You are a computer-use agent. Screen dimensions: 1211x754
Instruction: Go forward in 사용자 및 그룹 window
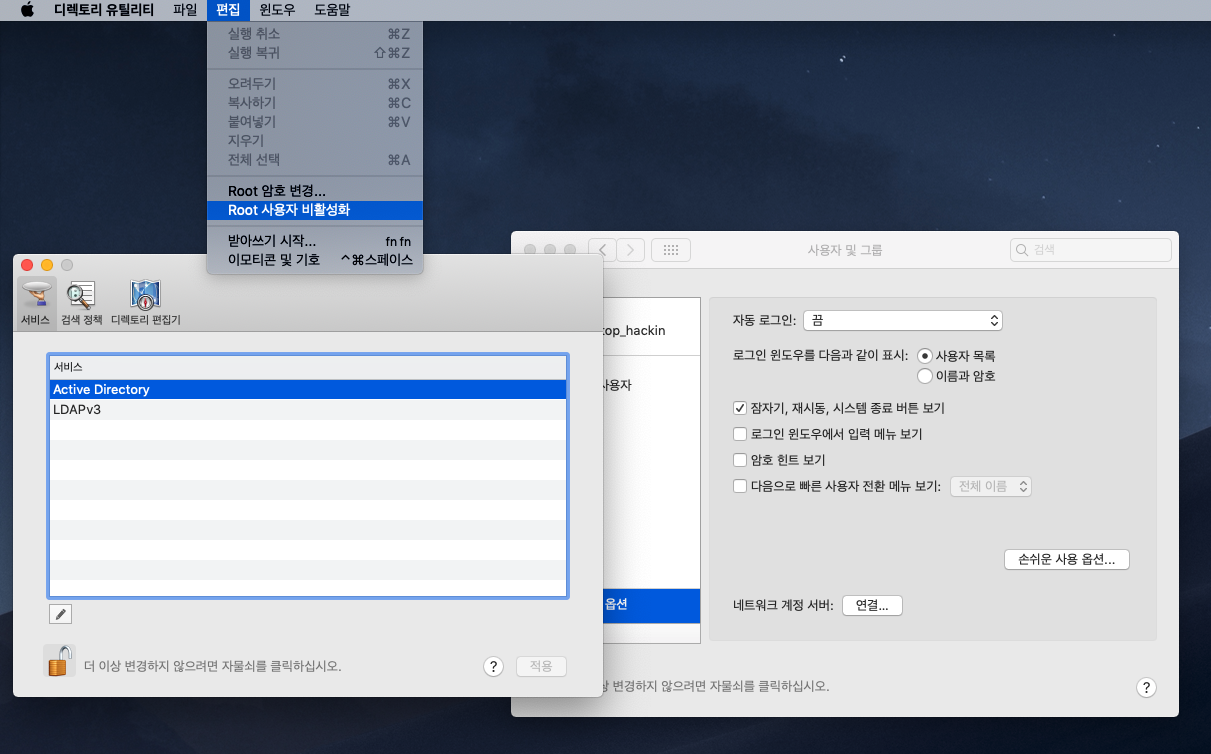click(x=631, y=249)
